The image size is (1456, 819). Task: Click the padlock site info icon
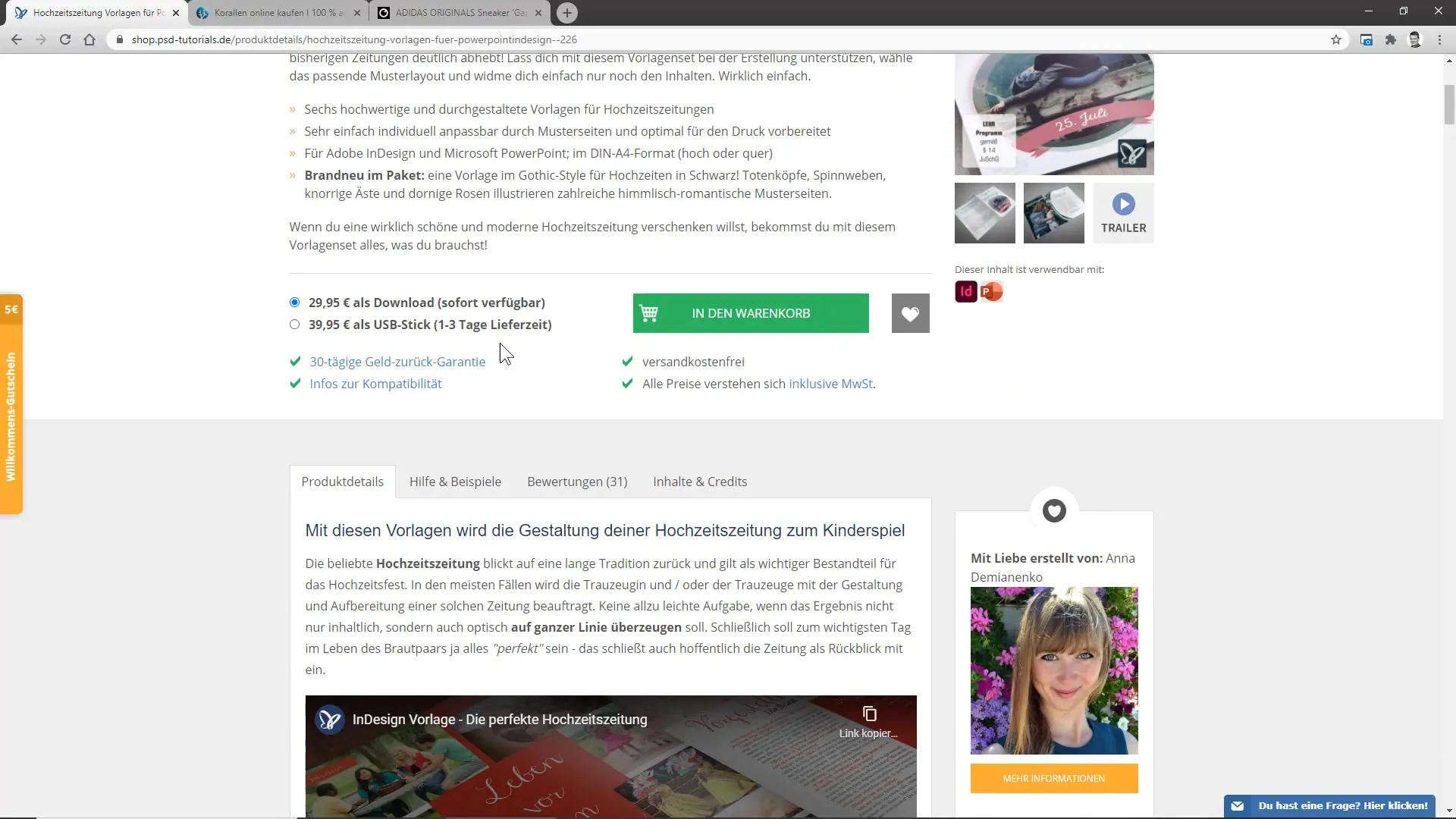119,39
